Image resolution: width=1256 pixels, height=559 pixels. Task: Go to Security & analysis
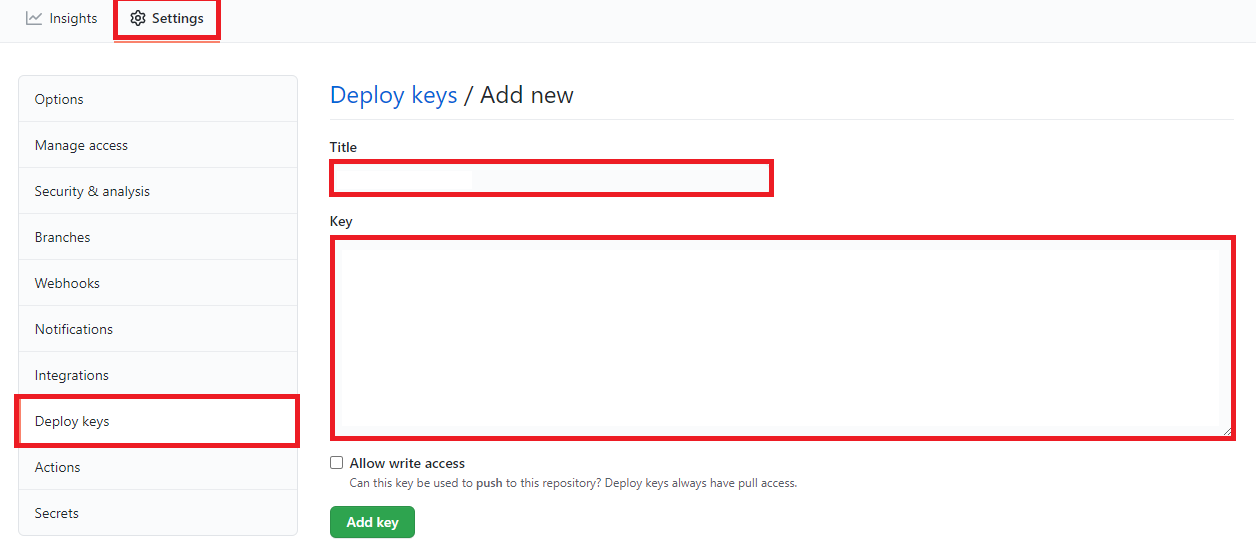(x=158, y=191)
